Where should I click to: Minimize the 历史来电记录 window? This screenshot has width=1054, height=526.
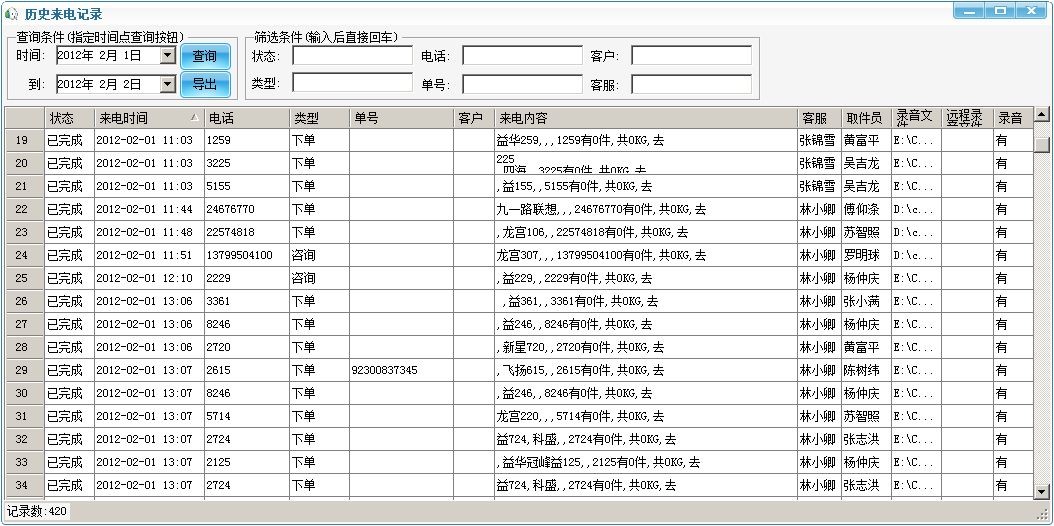pos(970,11)
